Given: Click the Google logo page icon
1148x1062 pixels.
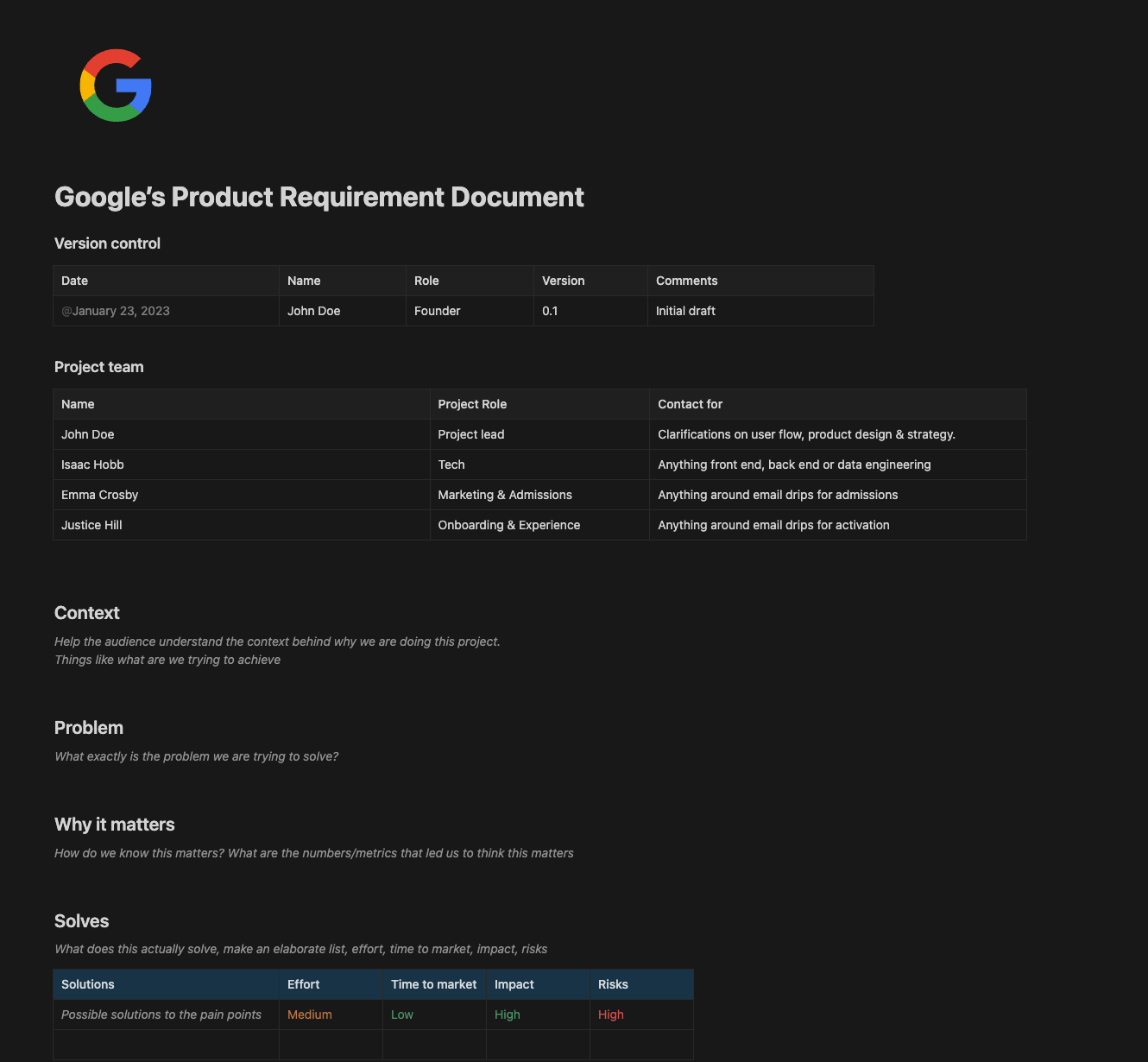Looking at the screenshot, I should [x=116, y=85].
